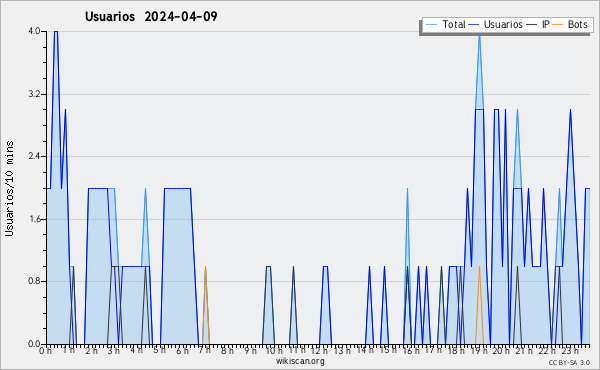The image size is (600, 370).
Task: Click the 'CC BY-SA 3.0' license text
Action: click(x=569, y=363)
